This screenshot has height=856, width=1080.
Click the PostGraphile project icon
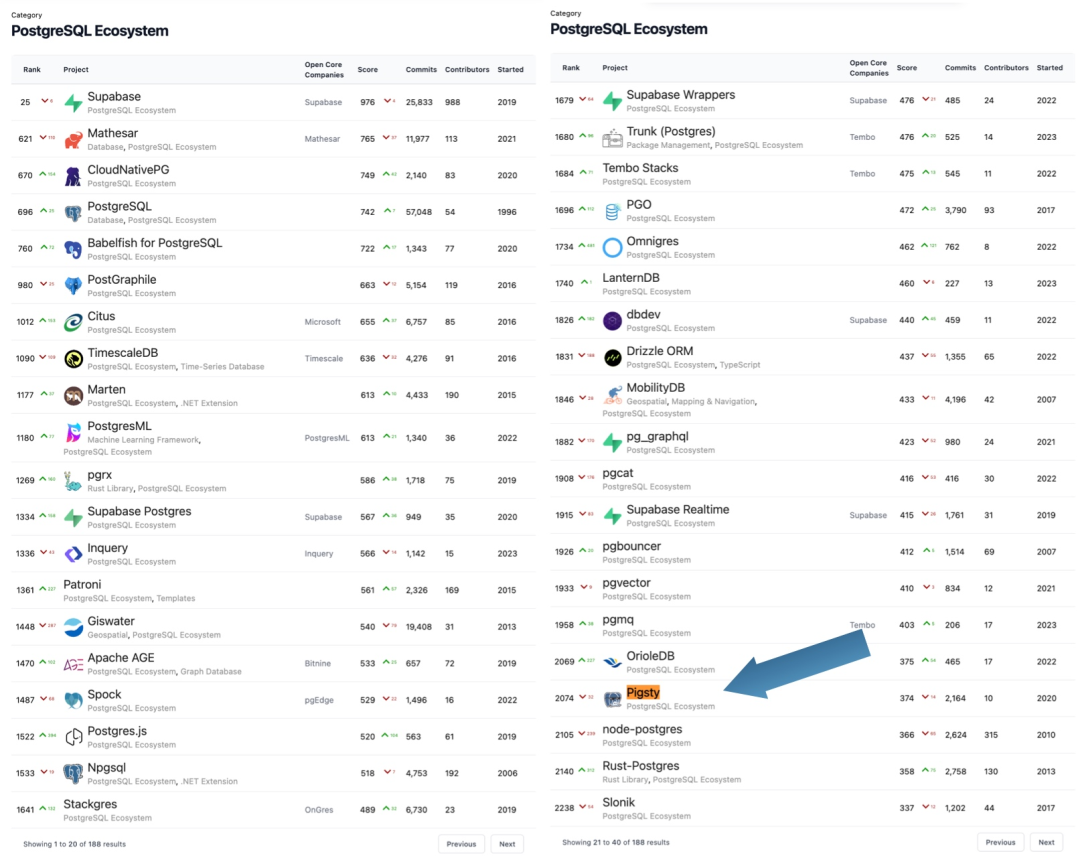pyautogui.click(x=74, y=285)
